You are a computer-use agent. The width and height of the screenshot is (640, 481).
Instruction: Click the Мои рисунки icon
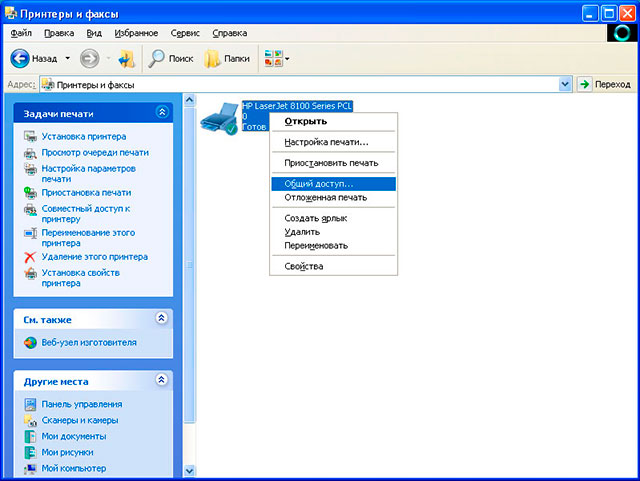click(x=30, y=452)
